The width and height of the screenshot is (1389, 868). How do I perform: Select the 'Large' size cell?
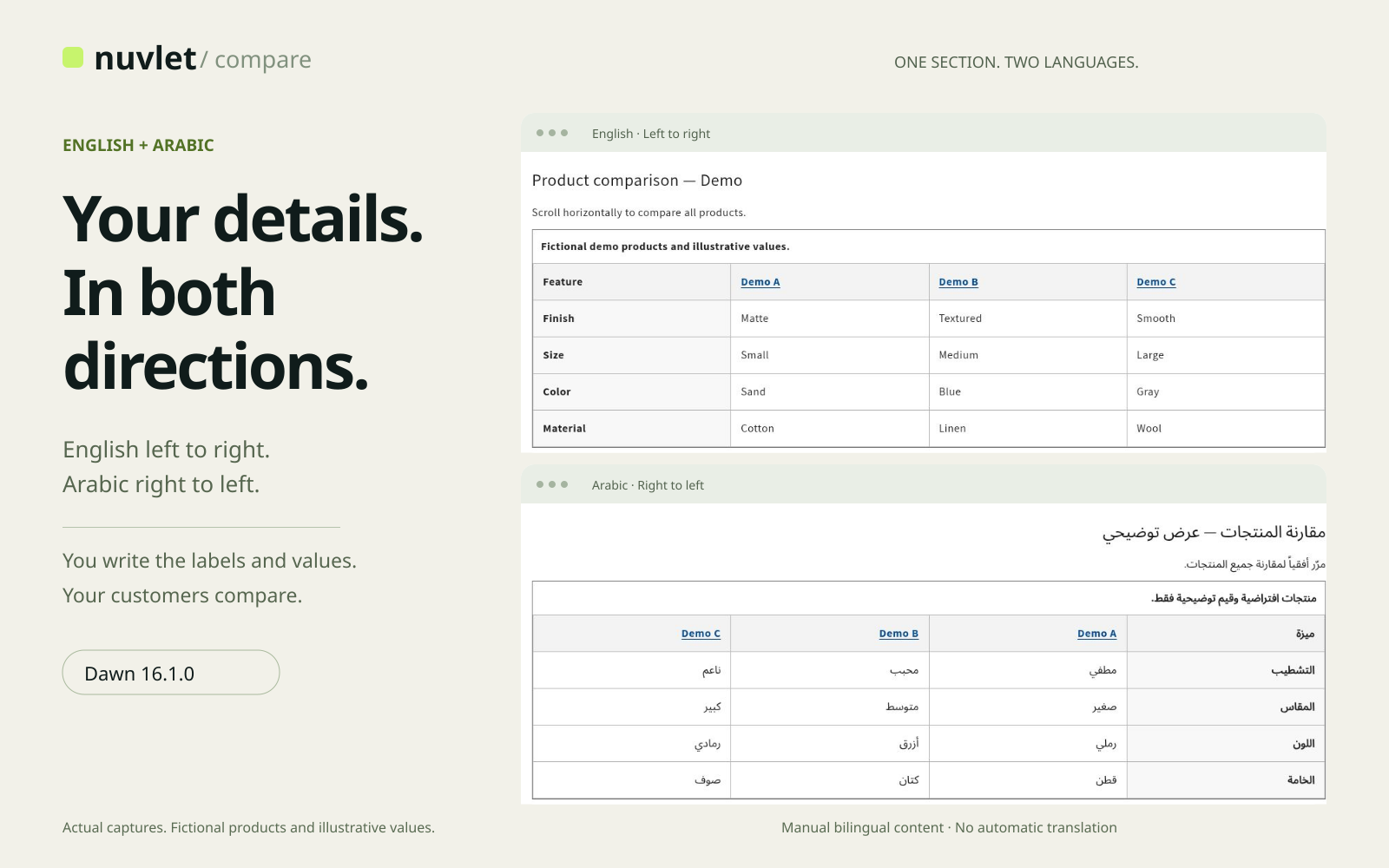(1226, 355)
